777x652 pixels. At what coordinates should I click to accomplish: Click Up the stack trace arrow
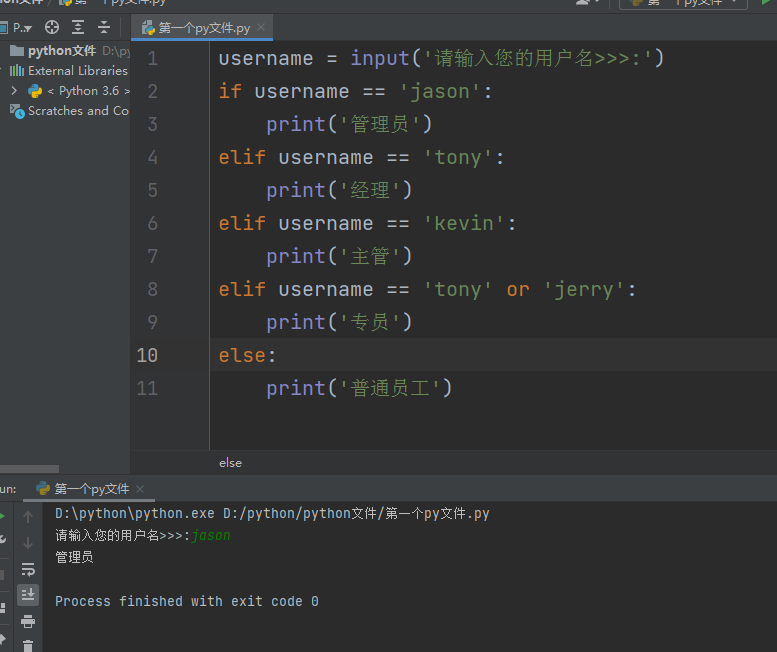tap(28, 517)
